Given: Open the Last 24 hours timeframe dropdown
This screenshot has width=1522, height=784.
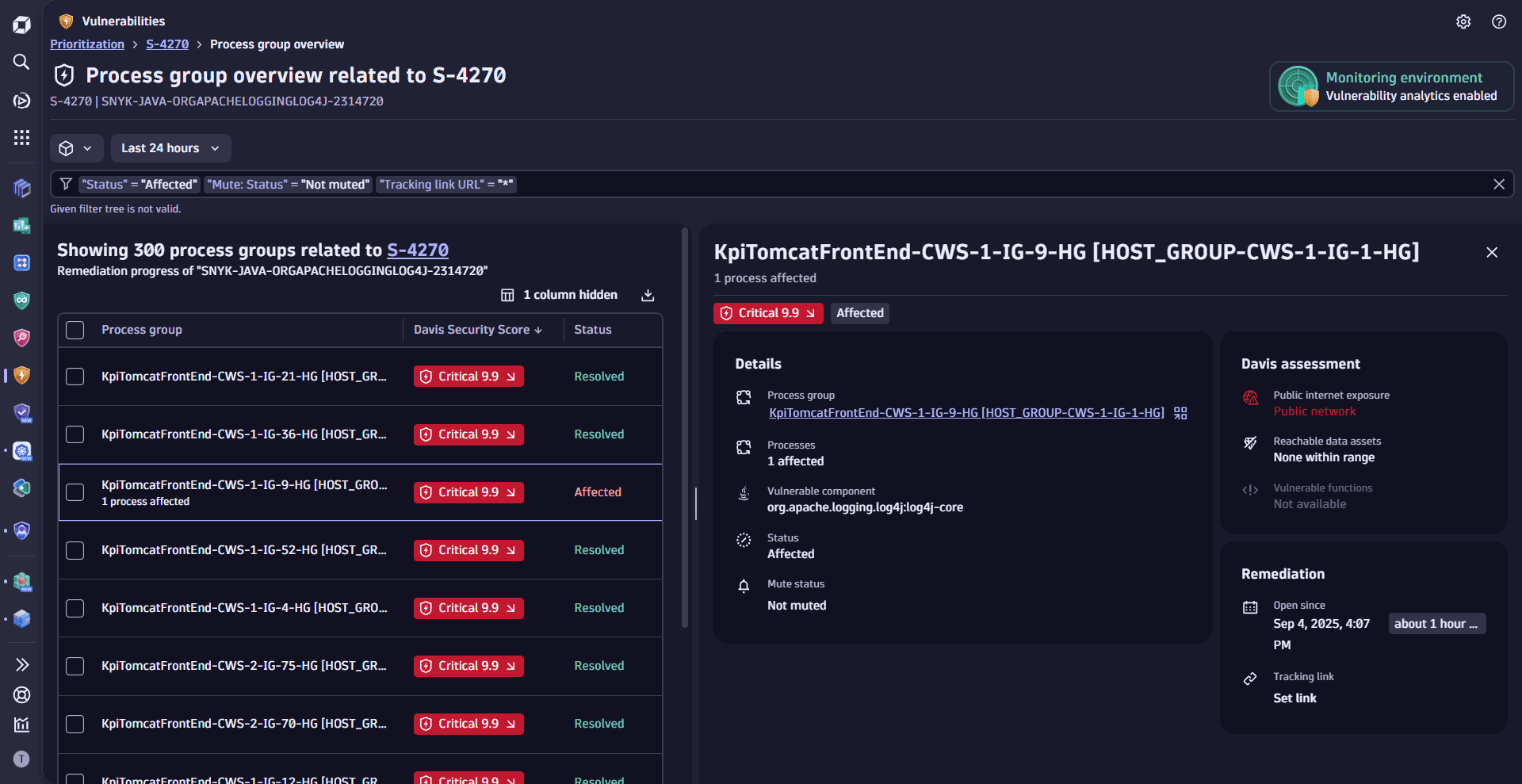Looking at the screenshot, I should point(170,148).
